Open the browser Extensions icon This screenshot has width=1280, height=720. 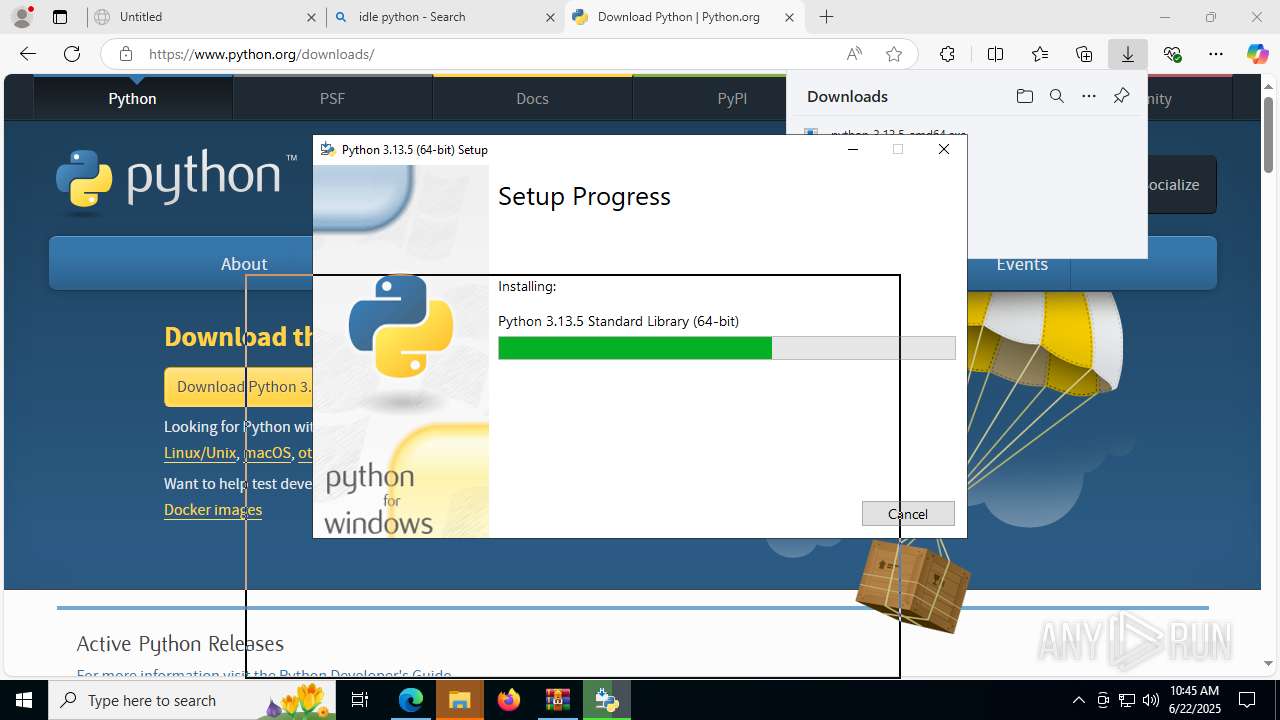tap(947, 54)
